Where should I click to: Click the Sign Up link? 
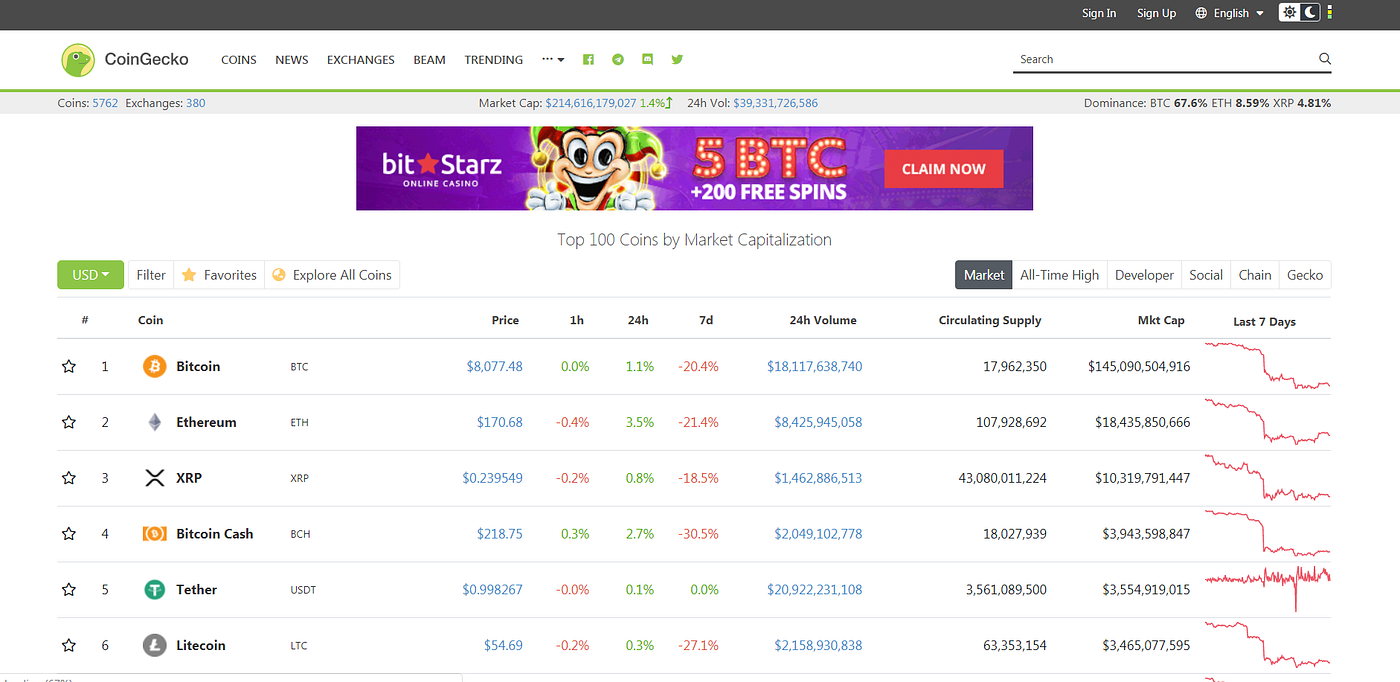1156,13
